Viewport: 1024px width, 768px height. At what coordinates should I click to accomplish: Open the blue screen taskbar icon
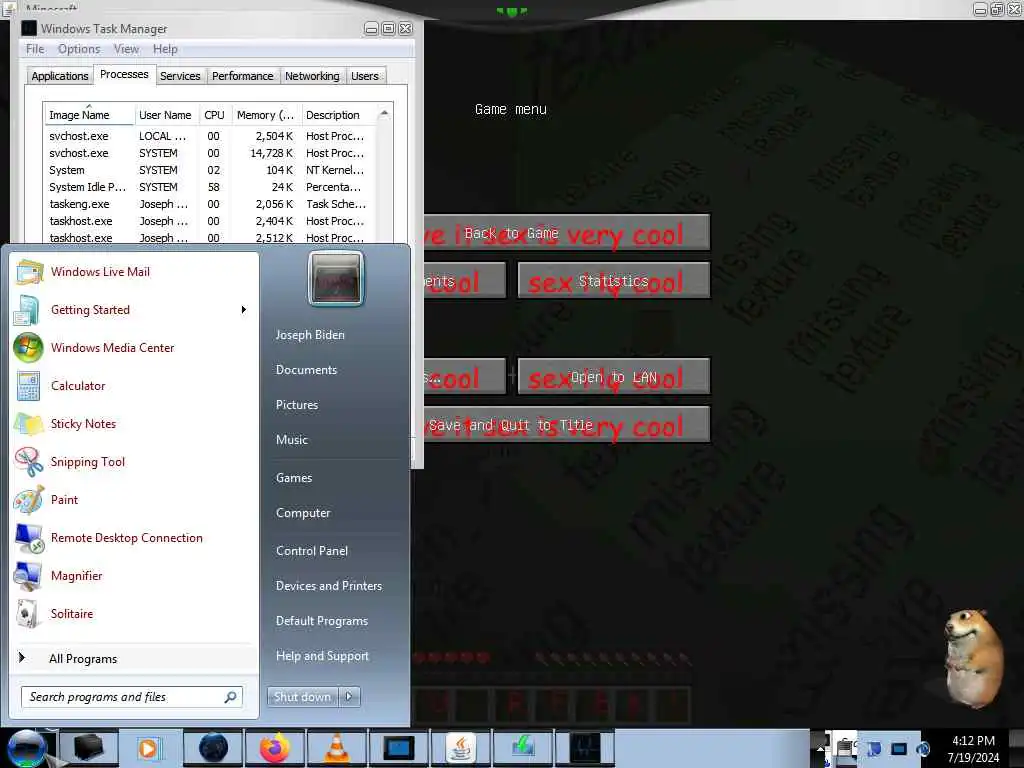click(x=398, y=748)
